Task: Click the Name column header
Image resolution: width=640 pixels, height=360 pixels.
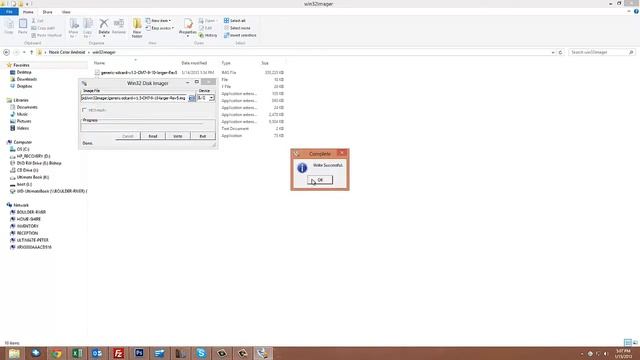Action: pyautogui.click(x=100, y=63)
